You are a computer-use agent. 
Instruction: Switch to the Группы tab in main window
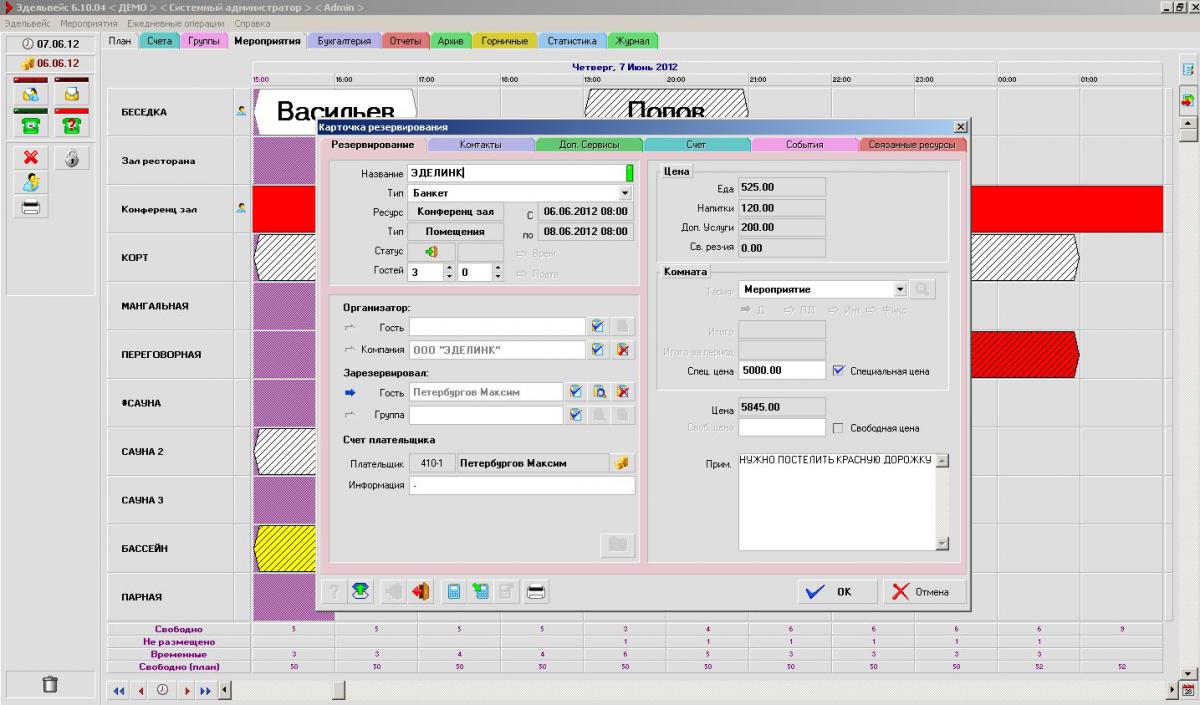tap(203, 41)
